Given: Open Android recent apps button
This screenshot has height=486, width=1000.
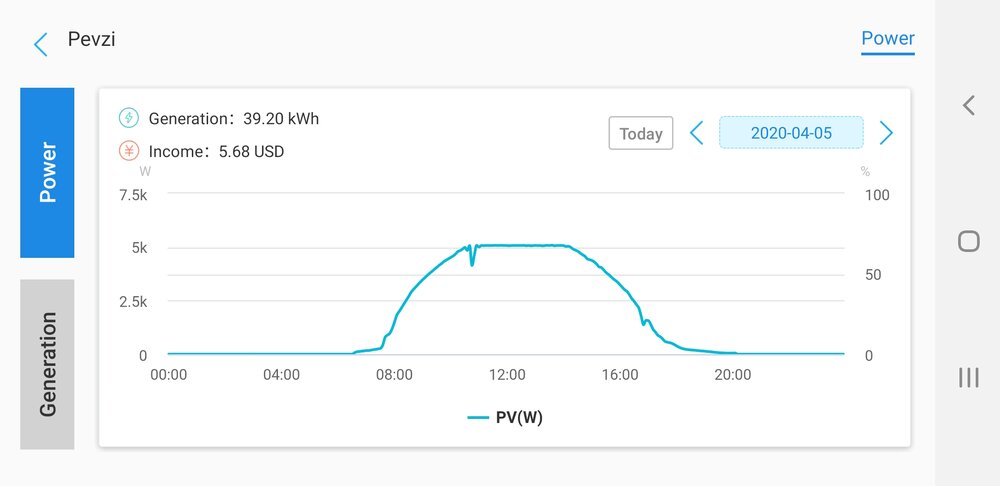Looking at the screenshot, I should click(x=968, y=377).
